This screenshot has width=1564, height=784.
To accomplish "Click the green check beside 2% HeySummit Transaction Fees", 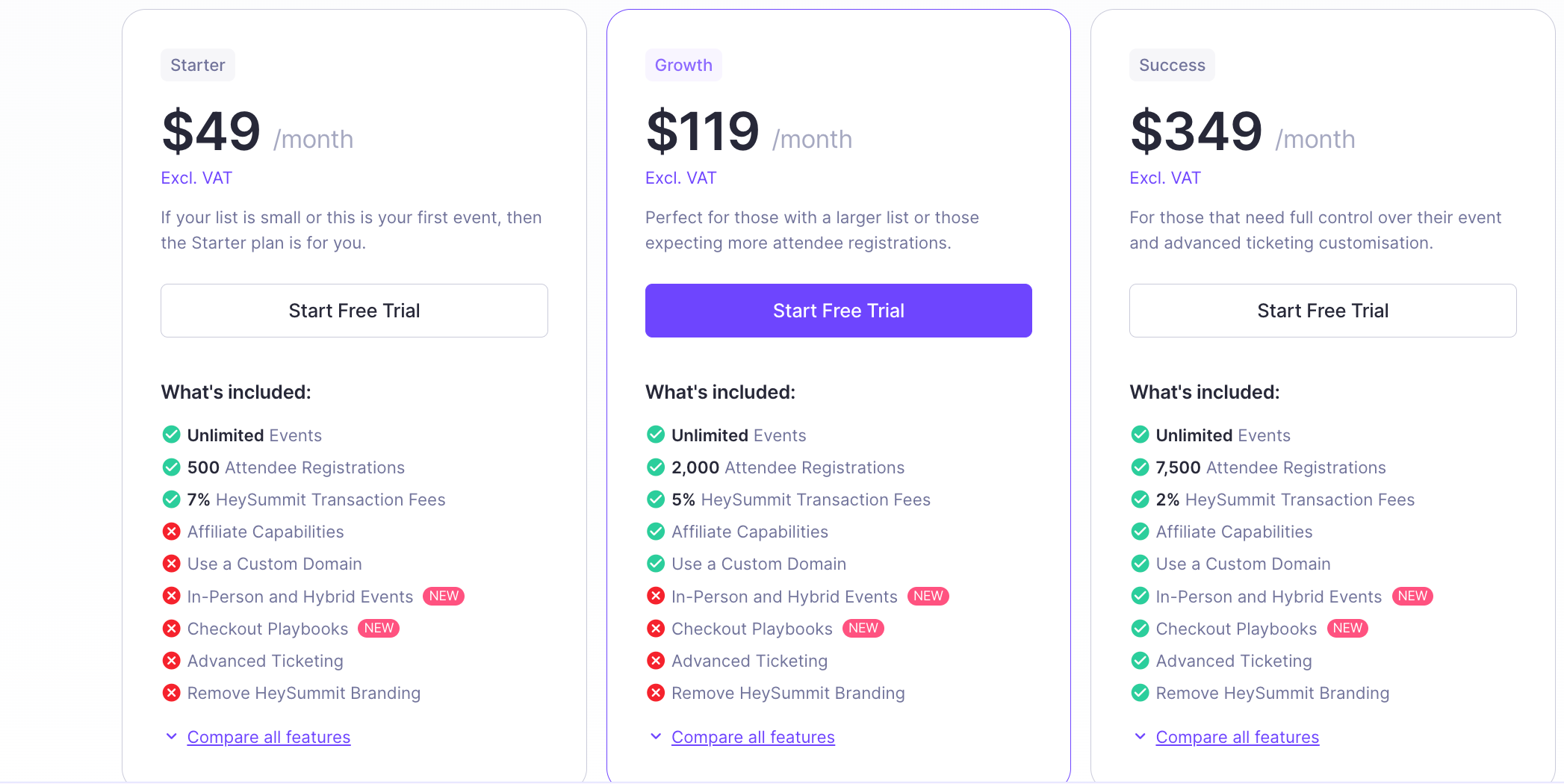I will click(x=1140, y=499).
